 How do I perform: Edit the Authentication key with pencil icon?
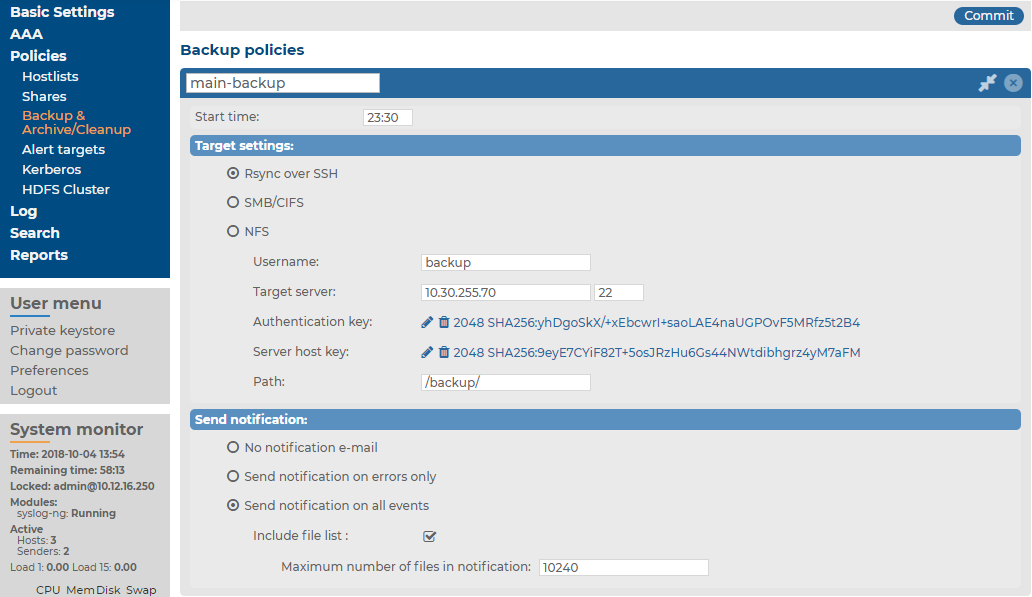point(427,323)
